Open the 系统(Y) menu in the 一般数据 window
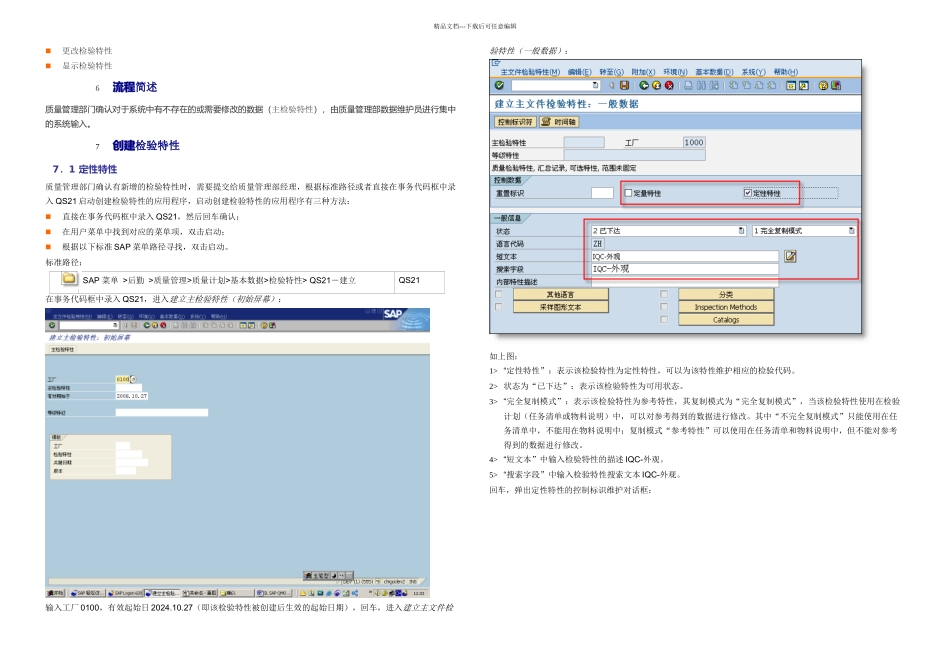Screen dimensions: 950x672 [x=754, y=72]
